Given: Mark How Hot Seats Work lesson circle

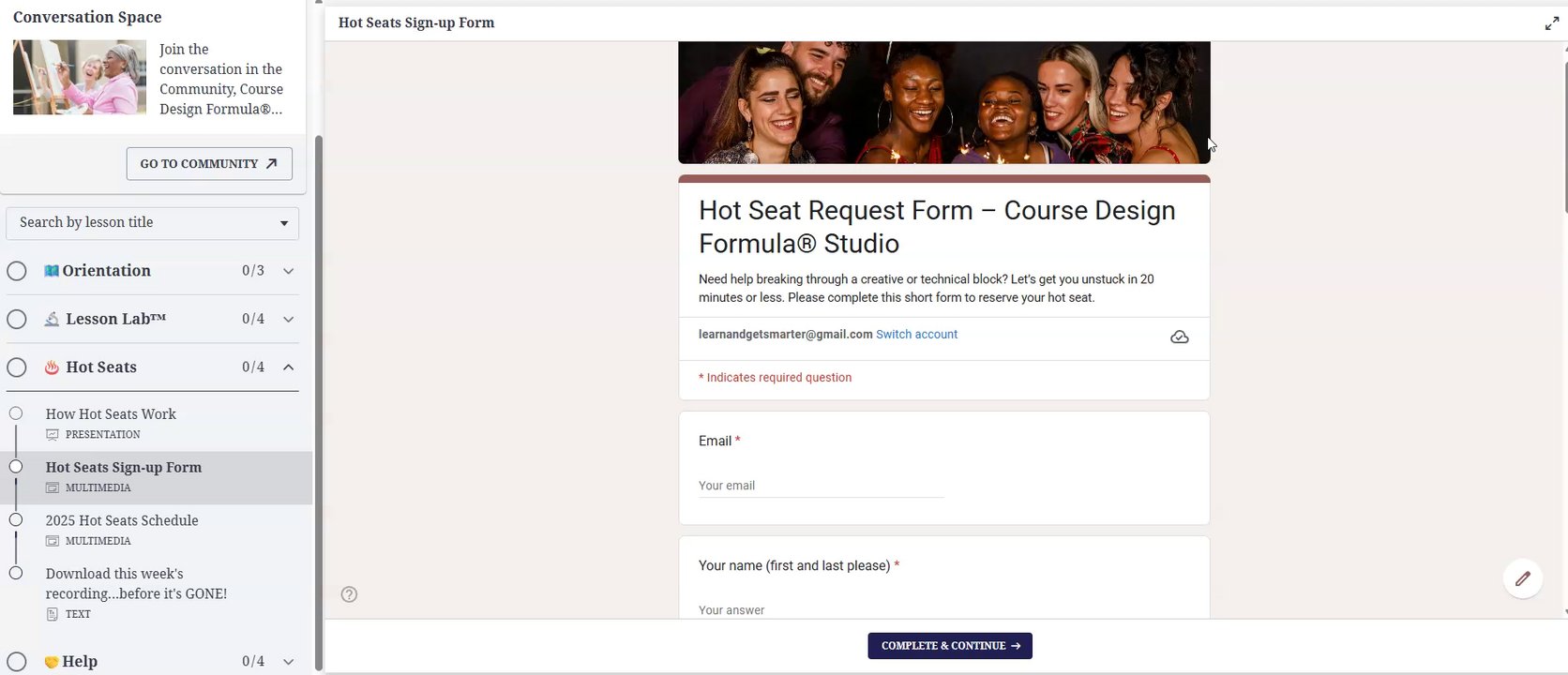Looking at the screenshot, I should pyautogui.click(x=16, y=413).
